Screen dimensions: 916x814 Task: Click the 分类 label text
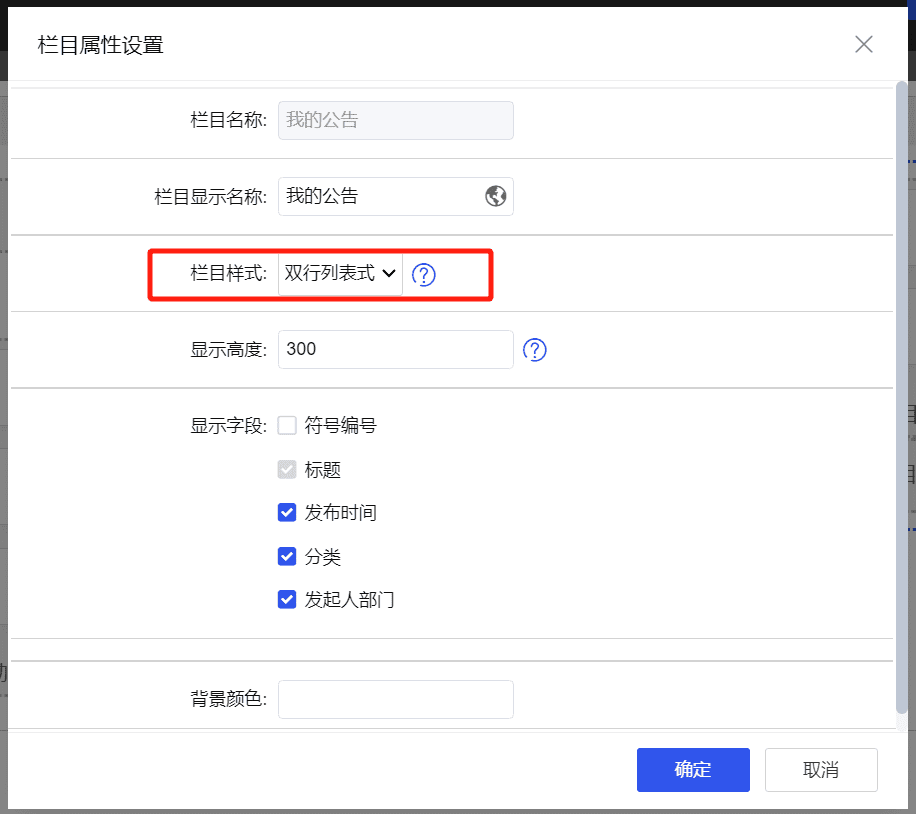click(322, 557)
